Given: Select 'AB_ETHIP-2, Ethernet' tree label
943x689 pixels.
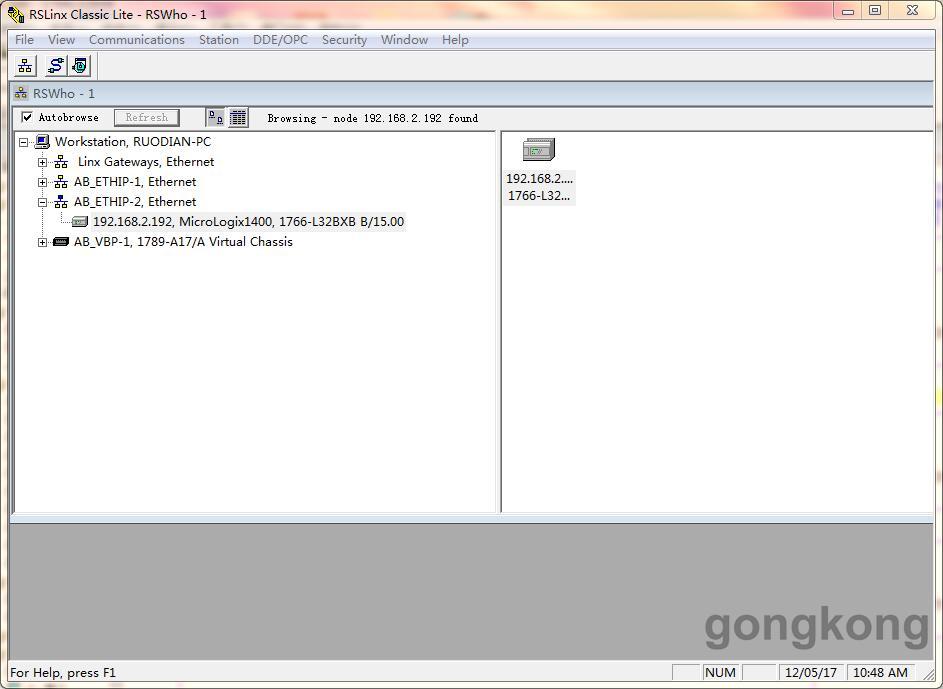Looking at the screenshot, I should pyautogui.click(x=135, y=201).
